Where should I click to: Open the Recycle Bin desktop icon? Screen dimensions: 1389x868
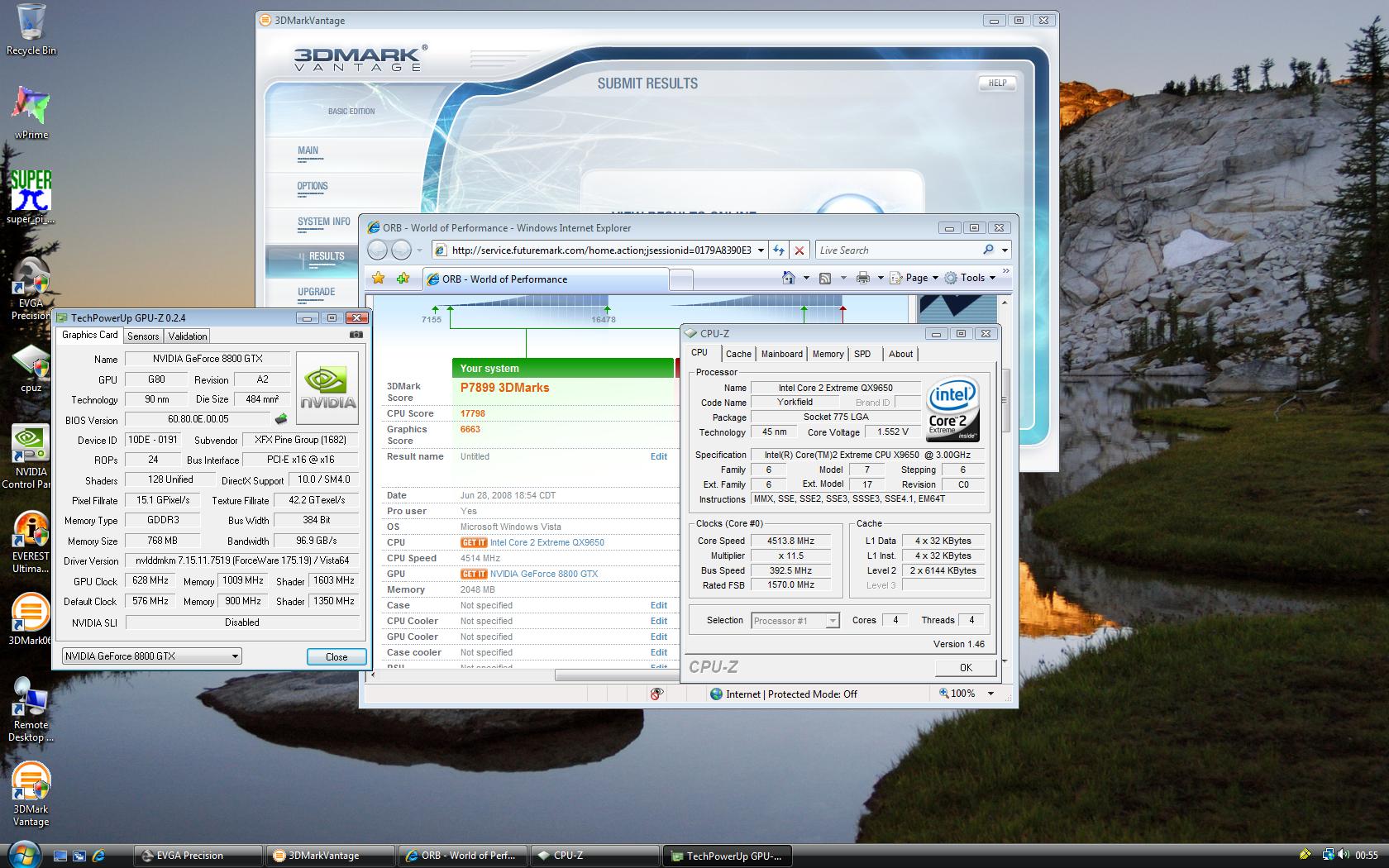[31, 29]
